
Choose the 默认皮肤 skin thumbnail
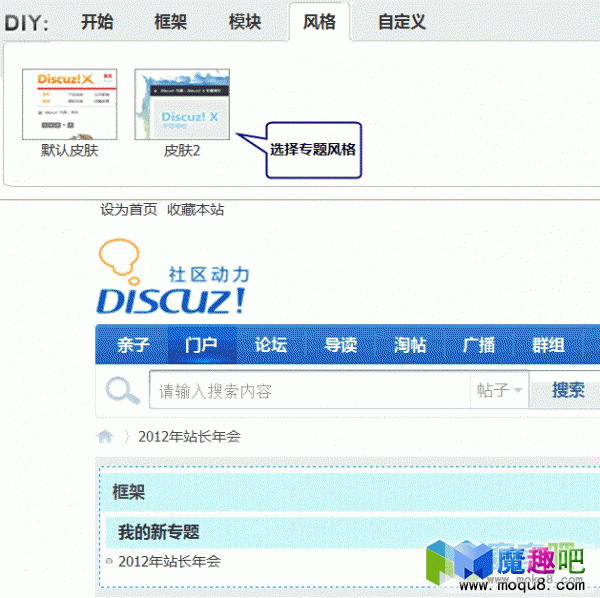[70, 104]
